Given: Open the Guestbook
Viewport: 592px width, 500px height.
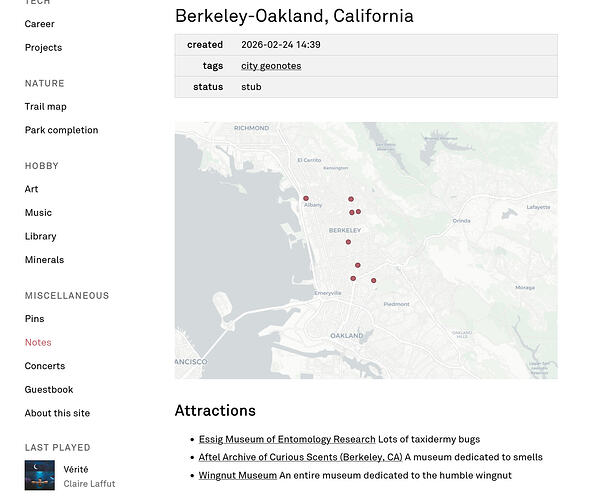Looking at the screenshot, I should point(49,389).
